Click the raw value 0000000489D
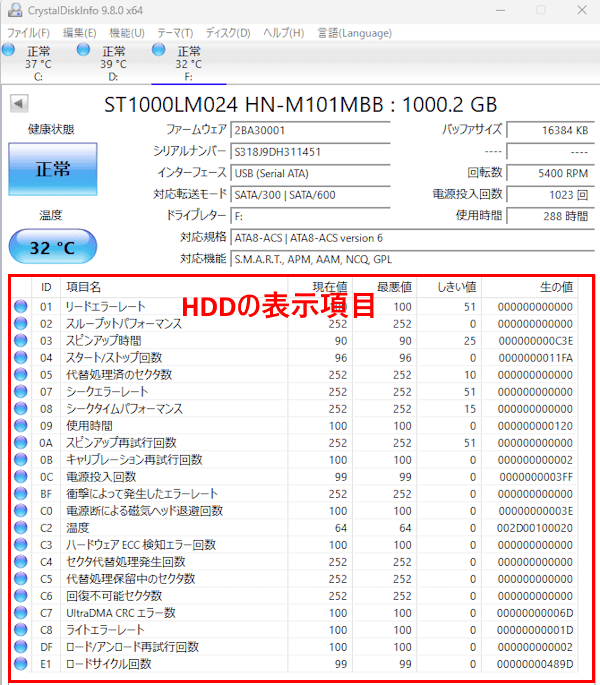Image resolution: width=600 pixels, height=685 pixels. pyautogui.click(x=534, y=664)
